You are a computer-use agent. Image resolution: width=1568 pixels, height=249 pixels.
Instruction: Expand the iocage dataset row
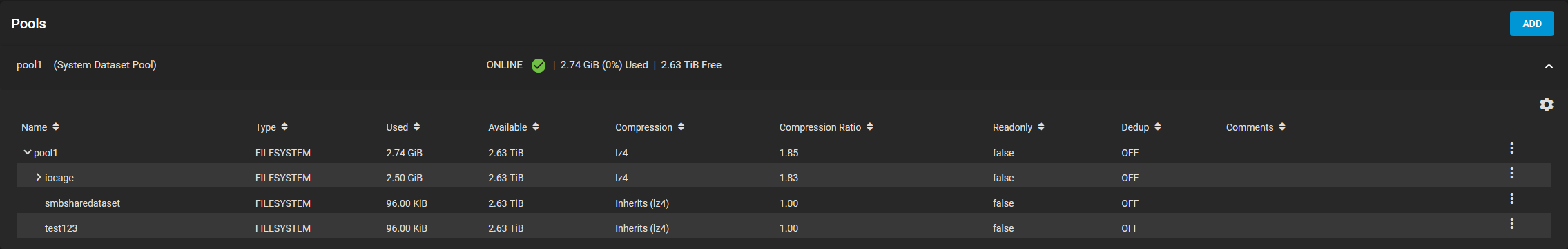[x=39, y=177]
